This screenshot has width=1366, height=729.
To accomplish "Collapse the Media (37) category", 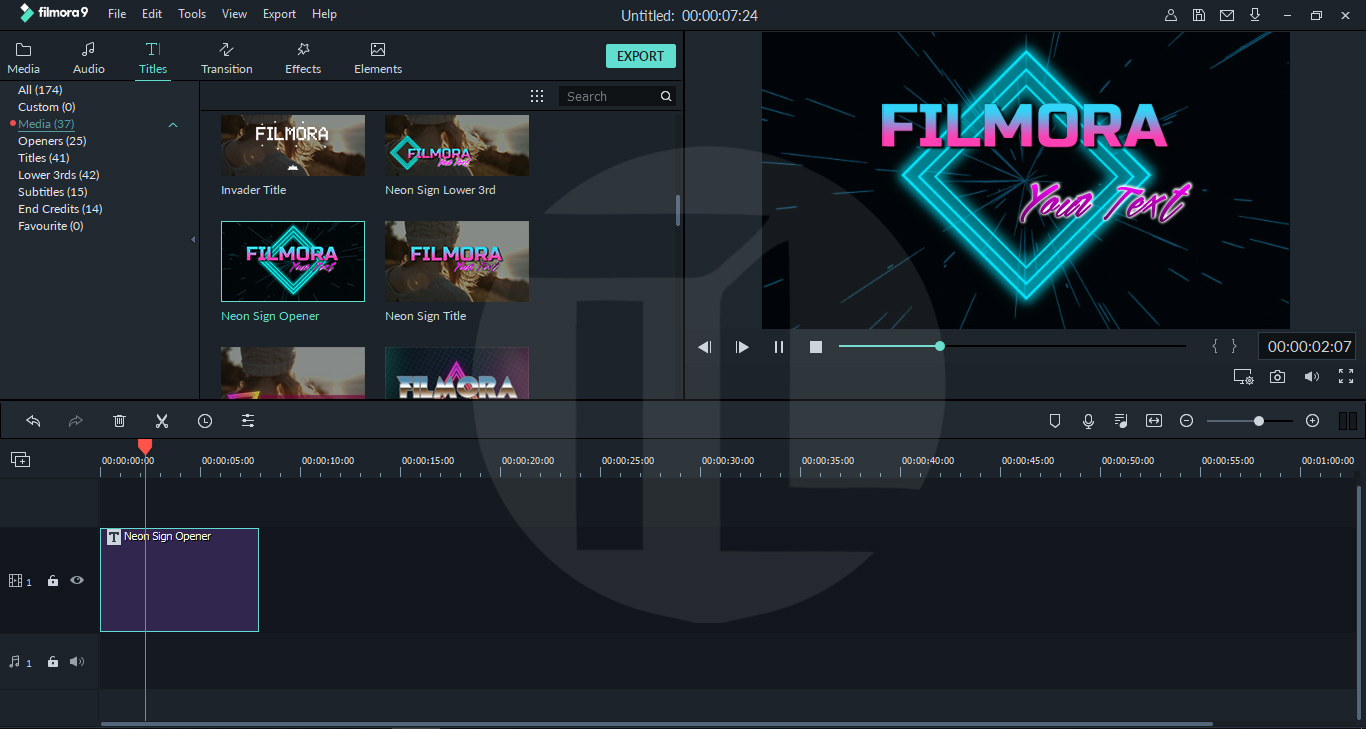I will tap(173, 125).
